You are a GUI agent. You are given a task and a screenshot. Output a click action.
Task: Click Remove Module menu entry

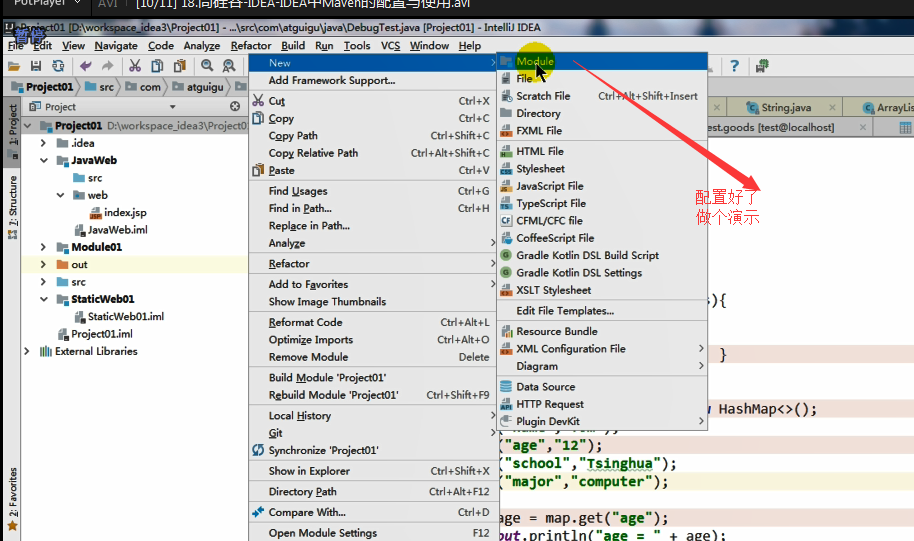pyautogui.click(x=372, y=357)
